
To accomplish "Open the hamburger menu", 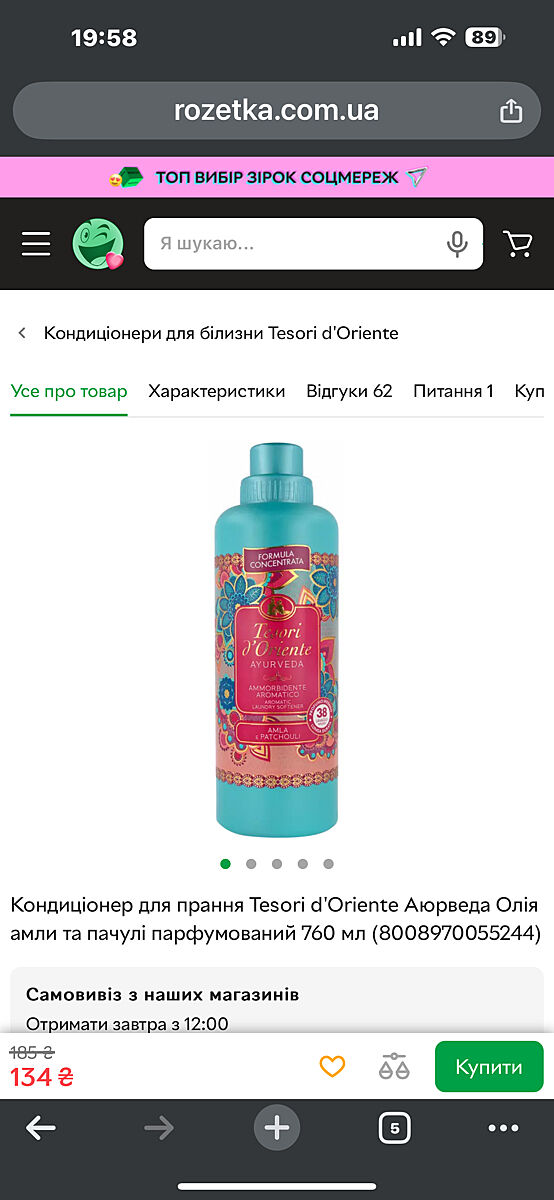I will click(x=36, y=244).
